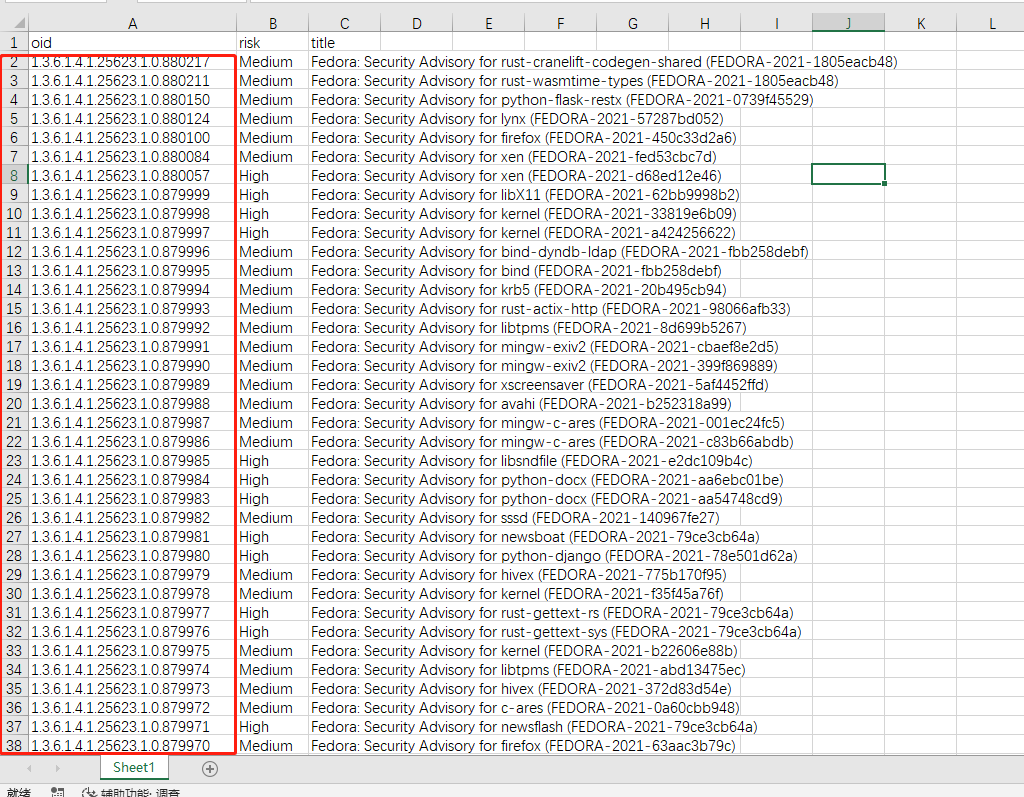Click the 'title' header cell

(344, 42)
